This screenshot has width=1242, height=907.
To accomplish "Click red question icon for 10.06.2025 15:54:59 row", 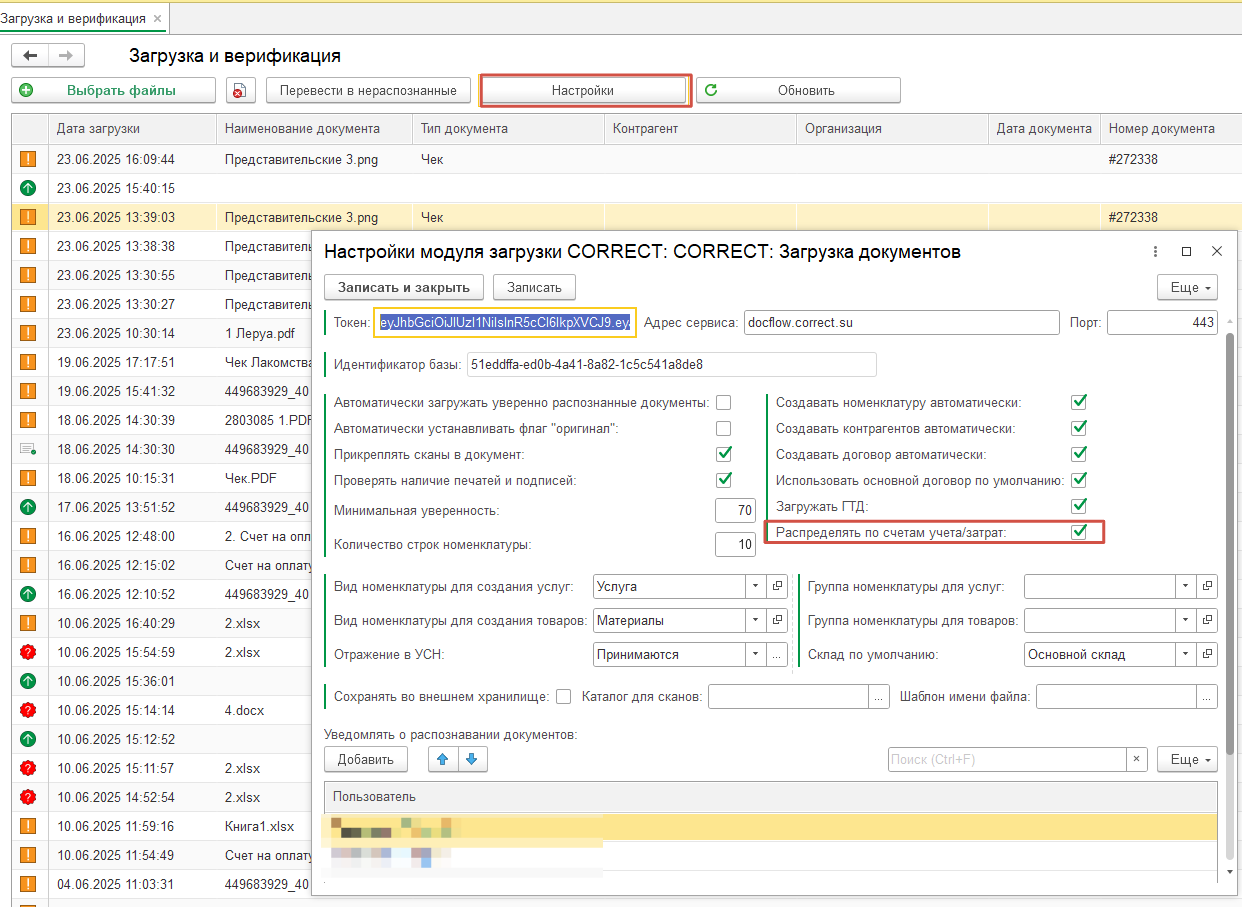I will point(28,652).
